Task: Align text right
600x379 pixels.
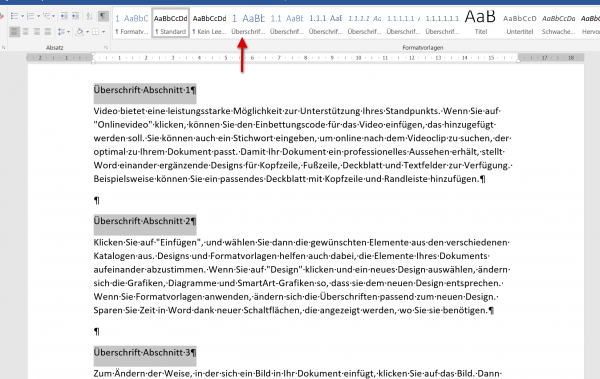Action: click(x=36, y=31)
